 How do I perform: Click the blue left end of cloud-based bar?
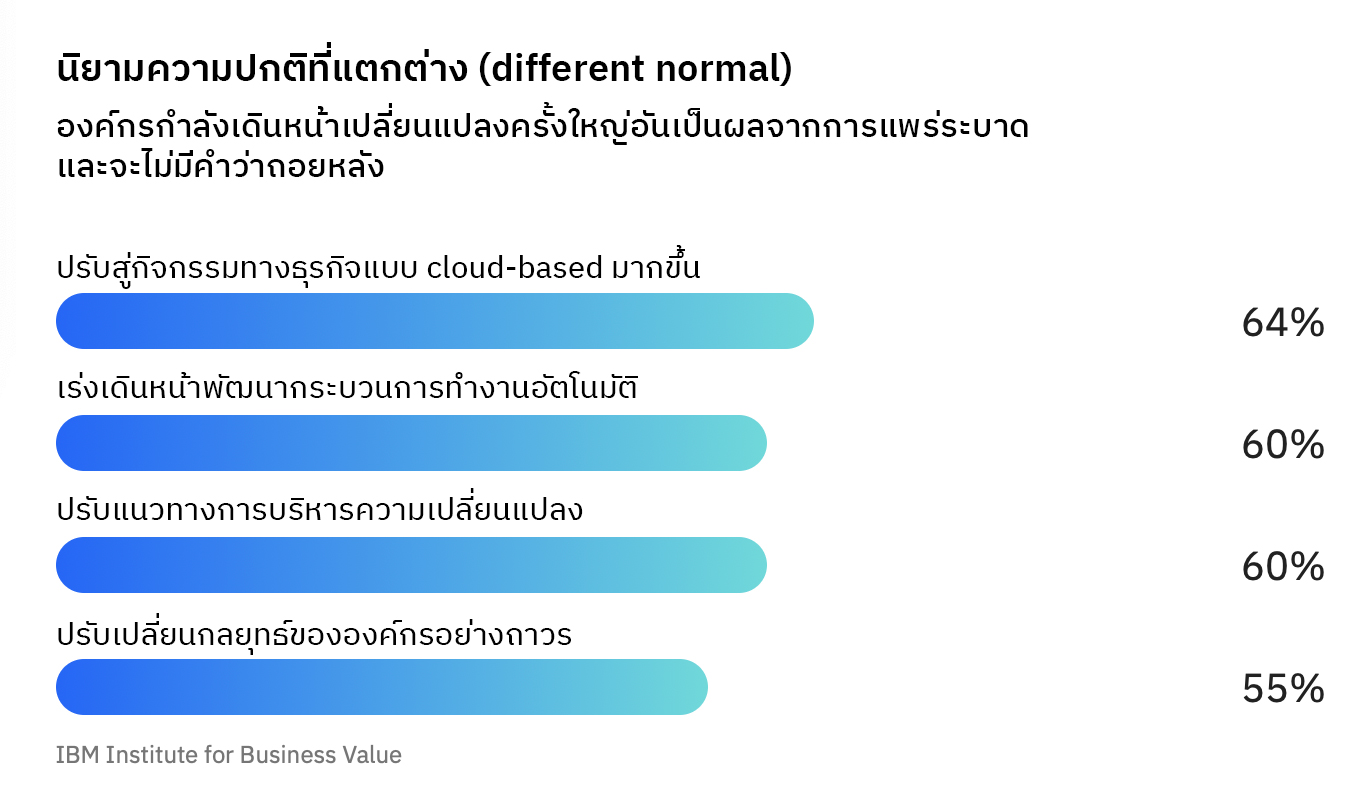click(x=85, y=321)
